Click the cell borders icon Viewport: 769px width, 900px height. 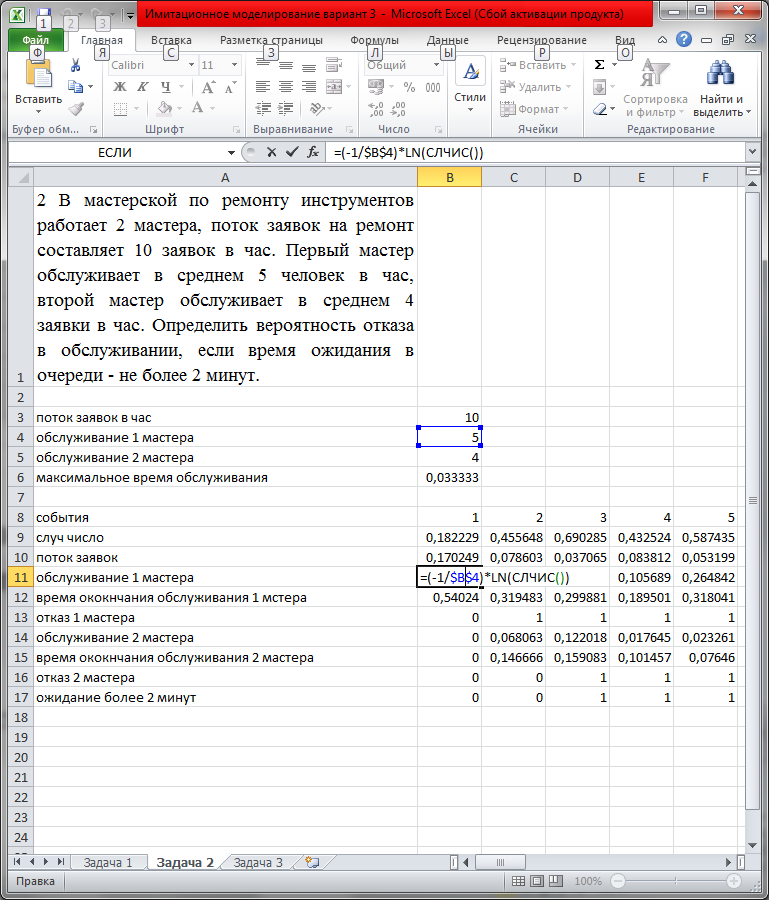click(x=120, y=108)
